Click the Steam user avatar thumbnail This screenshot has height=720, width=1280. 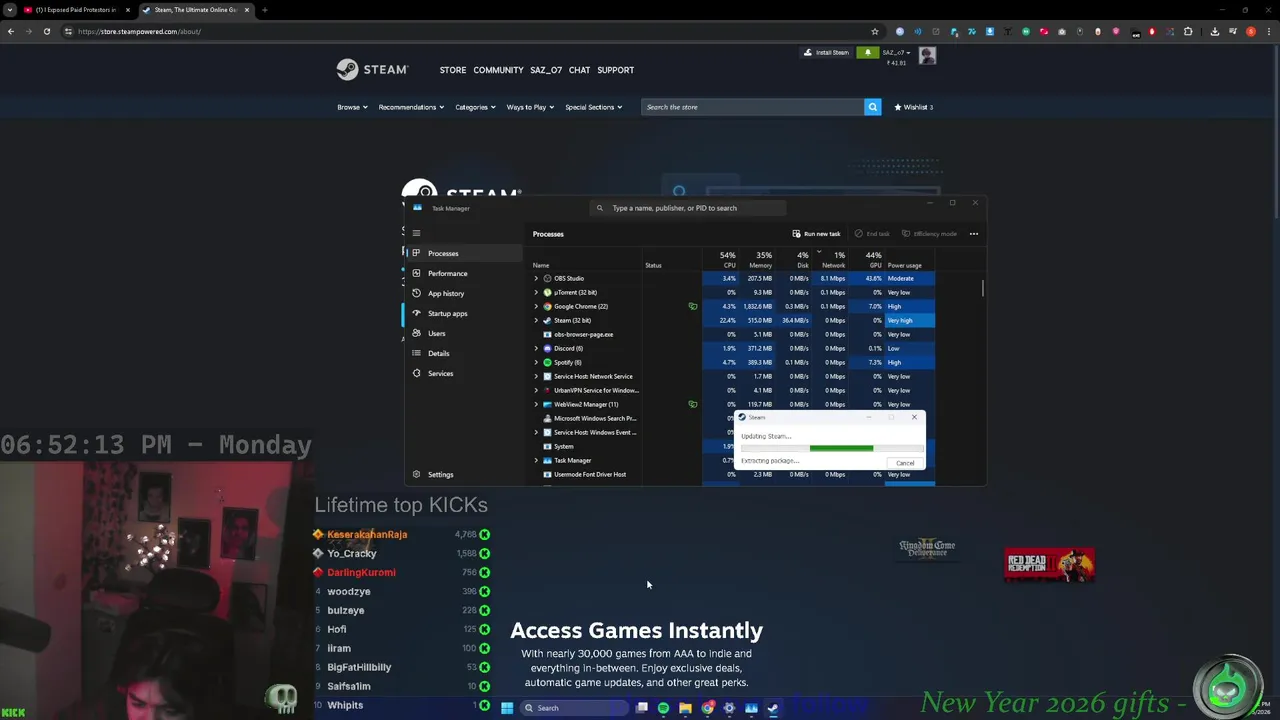point(927,56)
